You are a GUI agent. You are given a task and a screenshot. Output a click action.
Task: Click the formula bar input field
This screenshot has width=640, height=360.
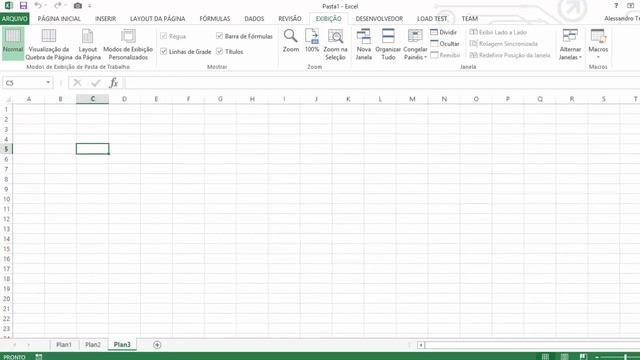382,83
